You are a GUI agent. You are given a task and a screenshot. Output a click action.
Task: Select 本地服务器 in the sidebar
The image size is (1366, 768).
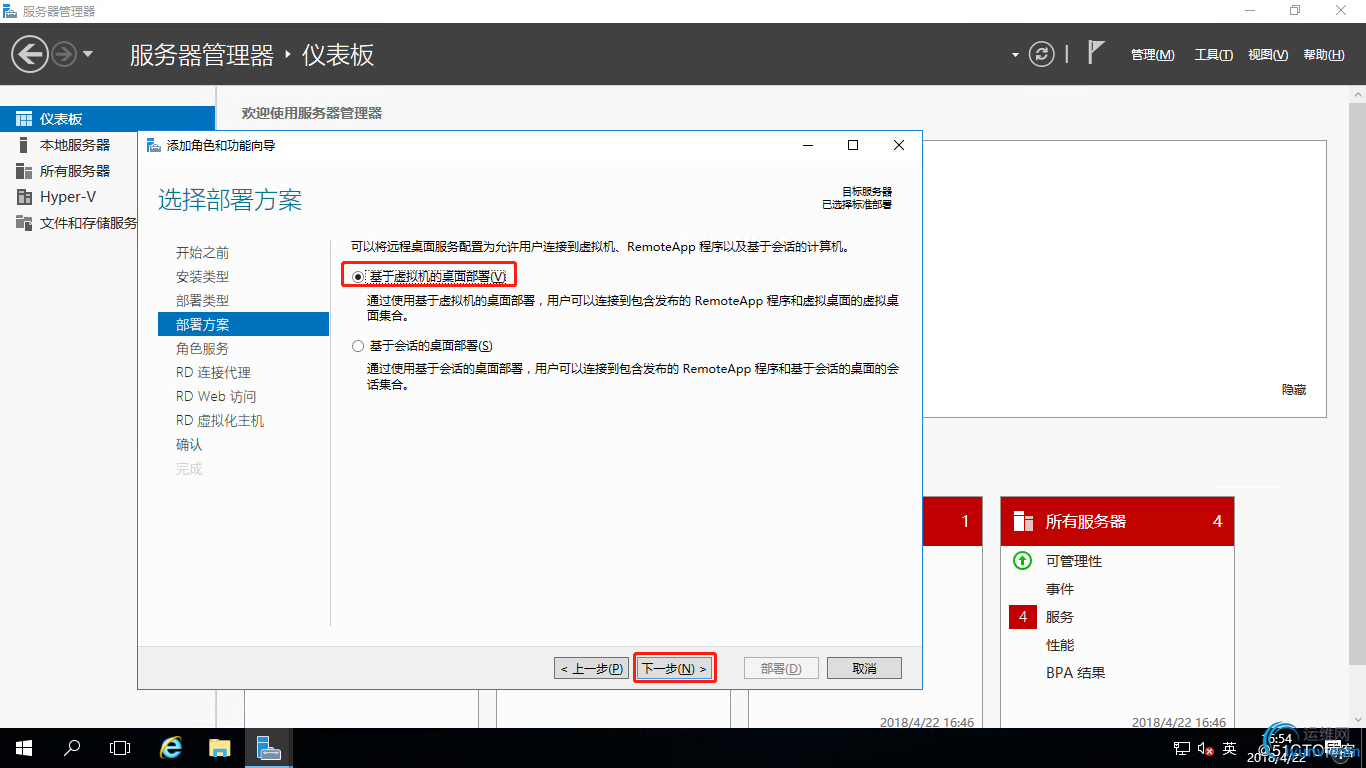(x=75, y=145)
